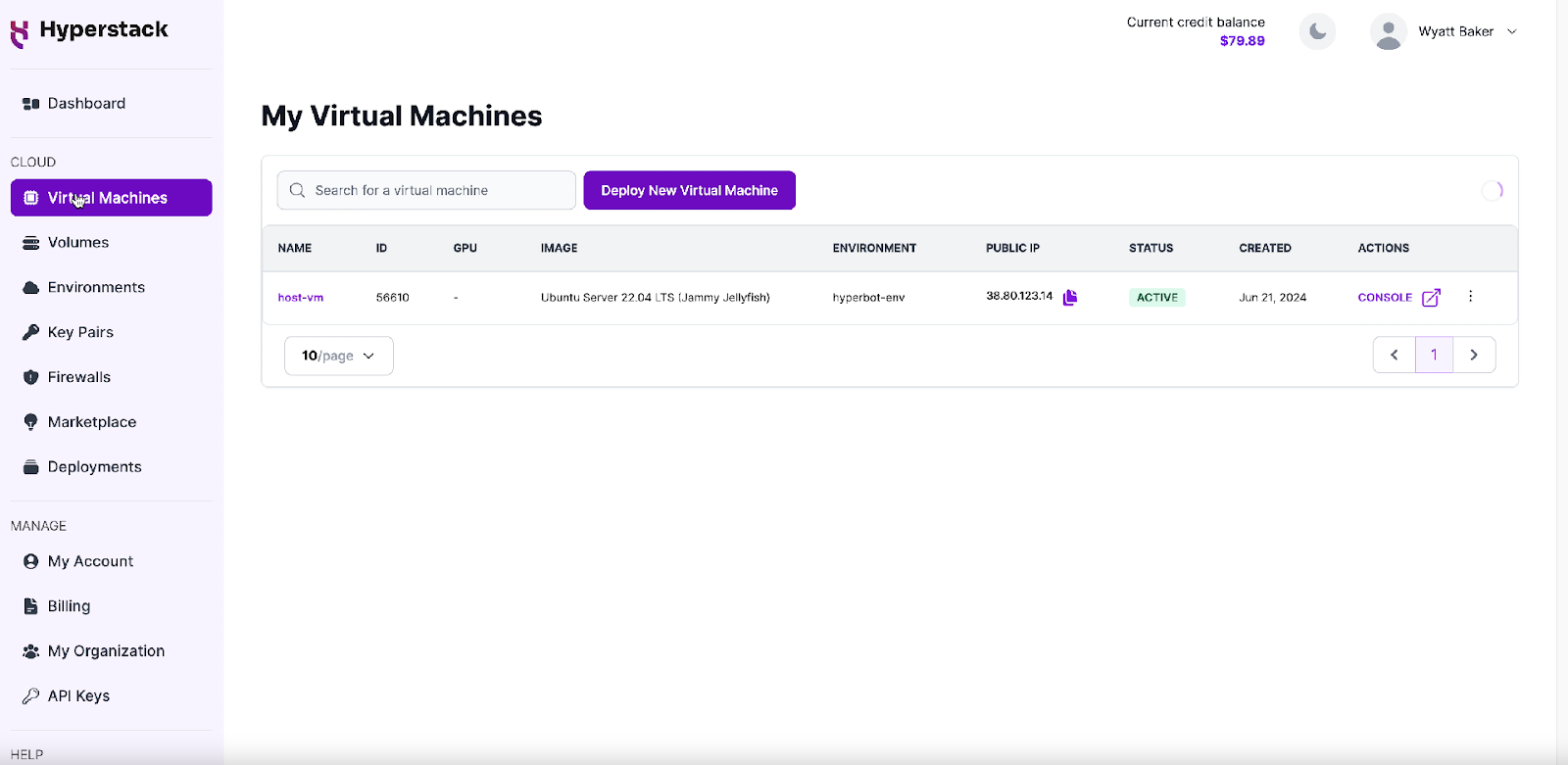Viewport: 1568px width, 765px height.
Task: Open Environments from the sidebar
Action: pos(111,288)
